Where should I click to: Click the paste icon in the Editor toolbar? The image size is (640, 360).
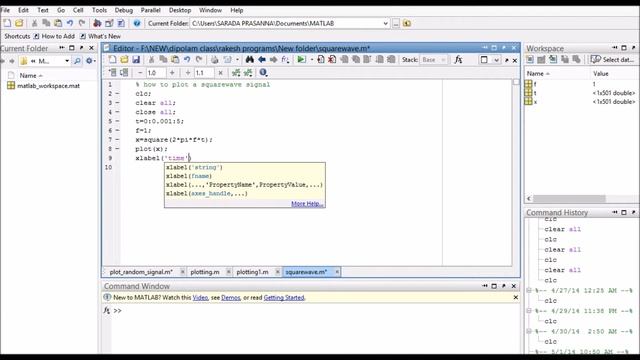click(x=175, y=60)
